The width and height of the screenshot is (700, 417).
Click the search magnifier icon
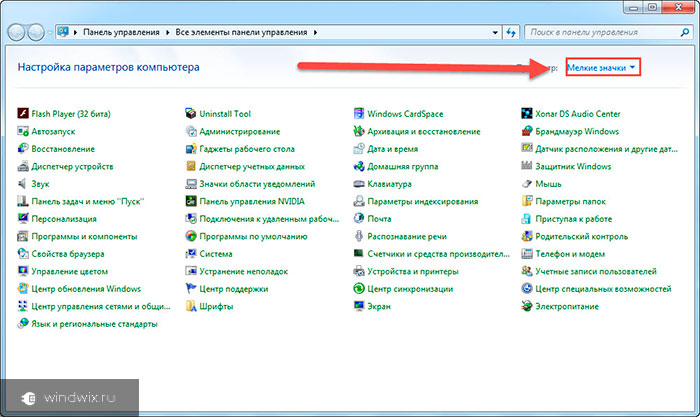point(684,32)
